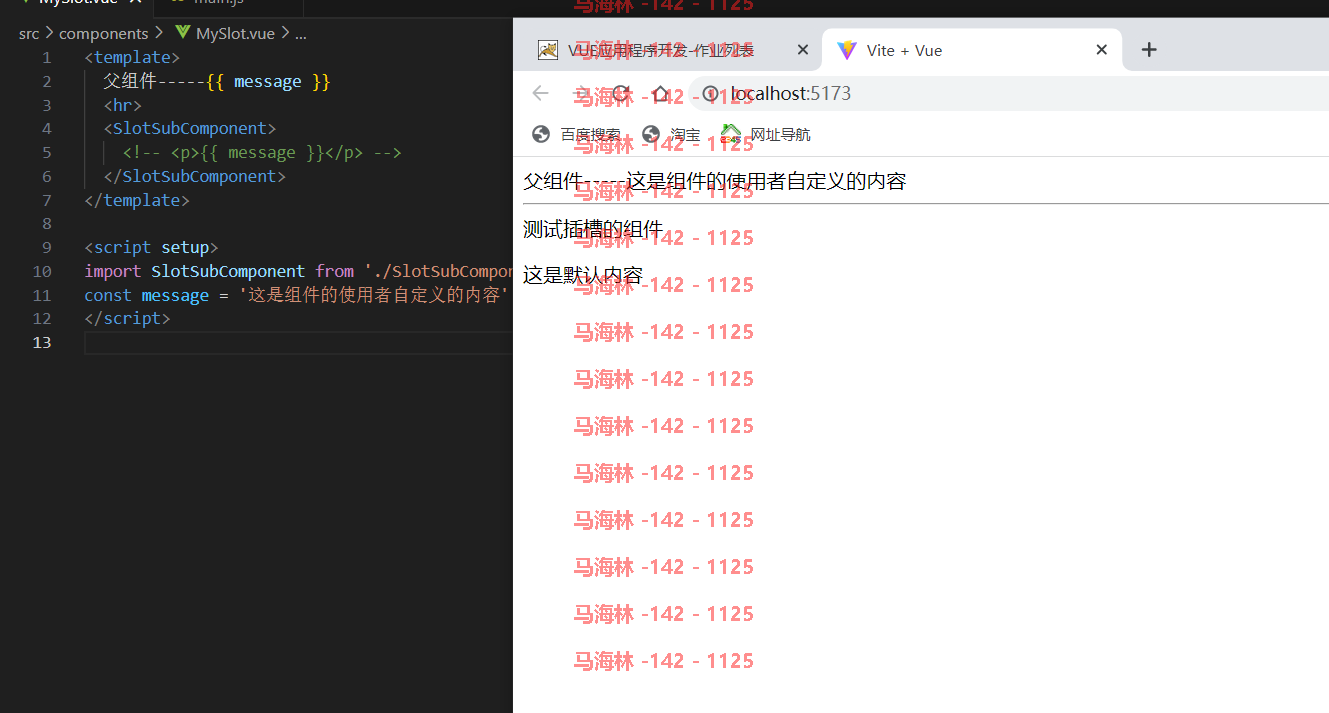Click the <script setup> tag on line 9
Viewport: 1329px width, 713px height.
pos(151,247)
